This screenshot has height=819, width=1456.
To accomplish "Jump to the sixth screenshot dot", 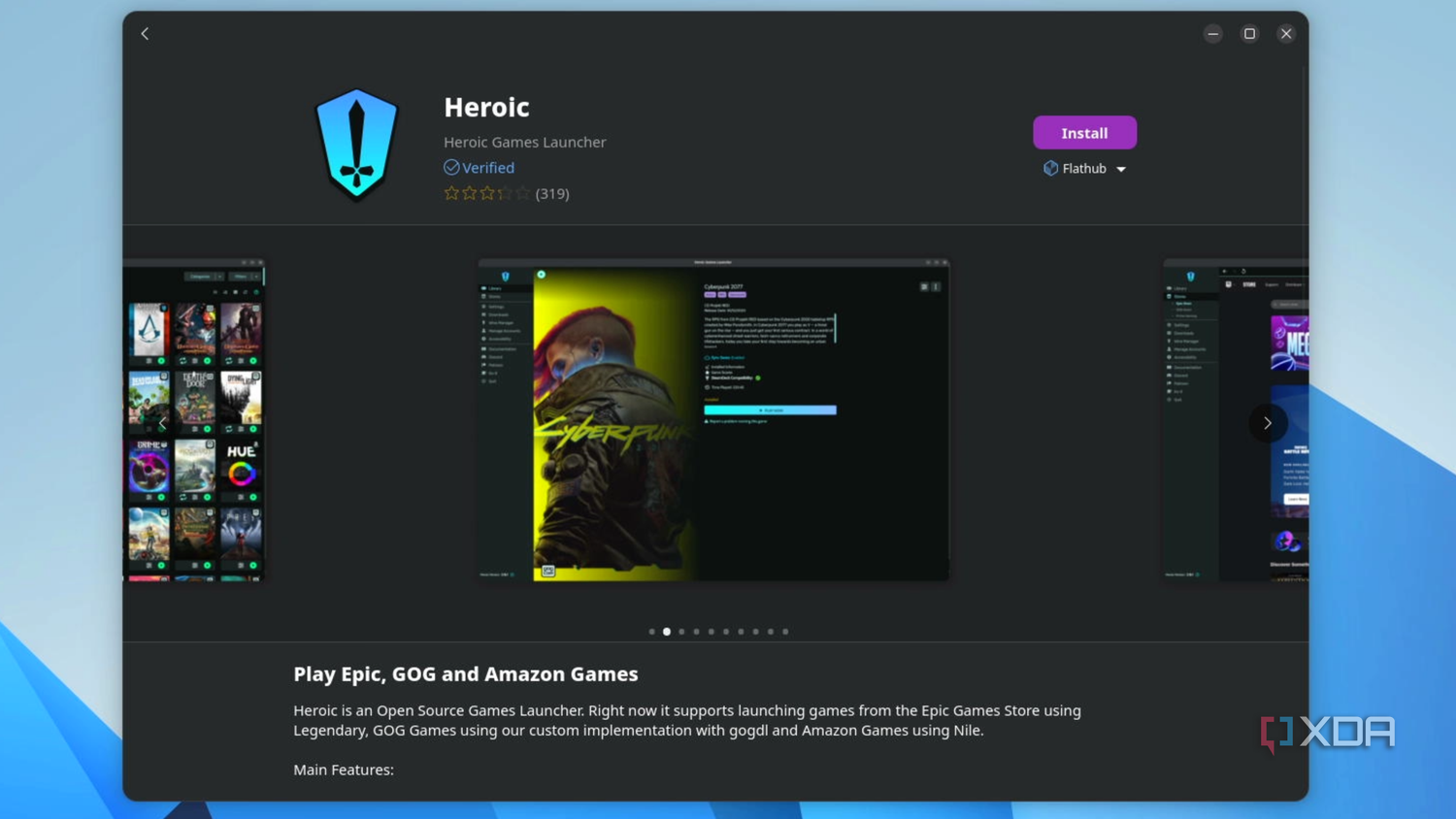I will click(x=726, y=632).
